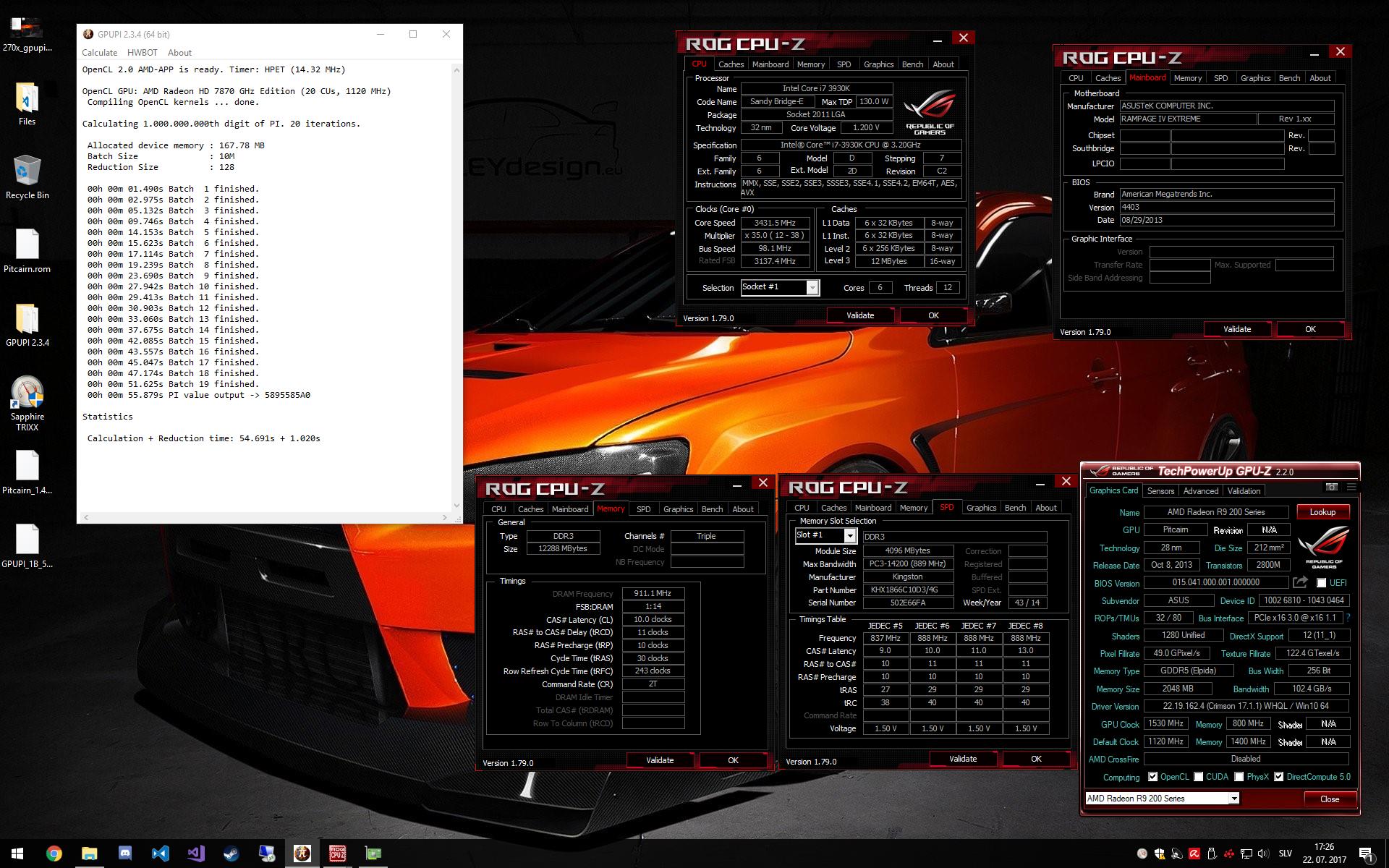Click the '911.1 MHz' DRAM Frequency value
Image resolution: width=1389 pixels, height=868 pixels.
coord(653,593)
